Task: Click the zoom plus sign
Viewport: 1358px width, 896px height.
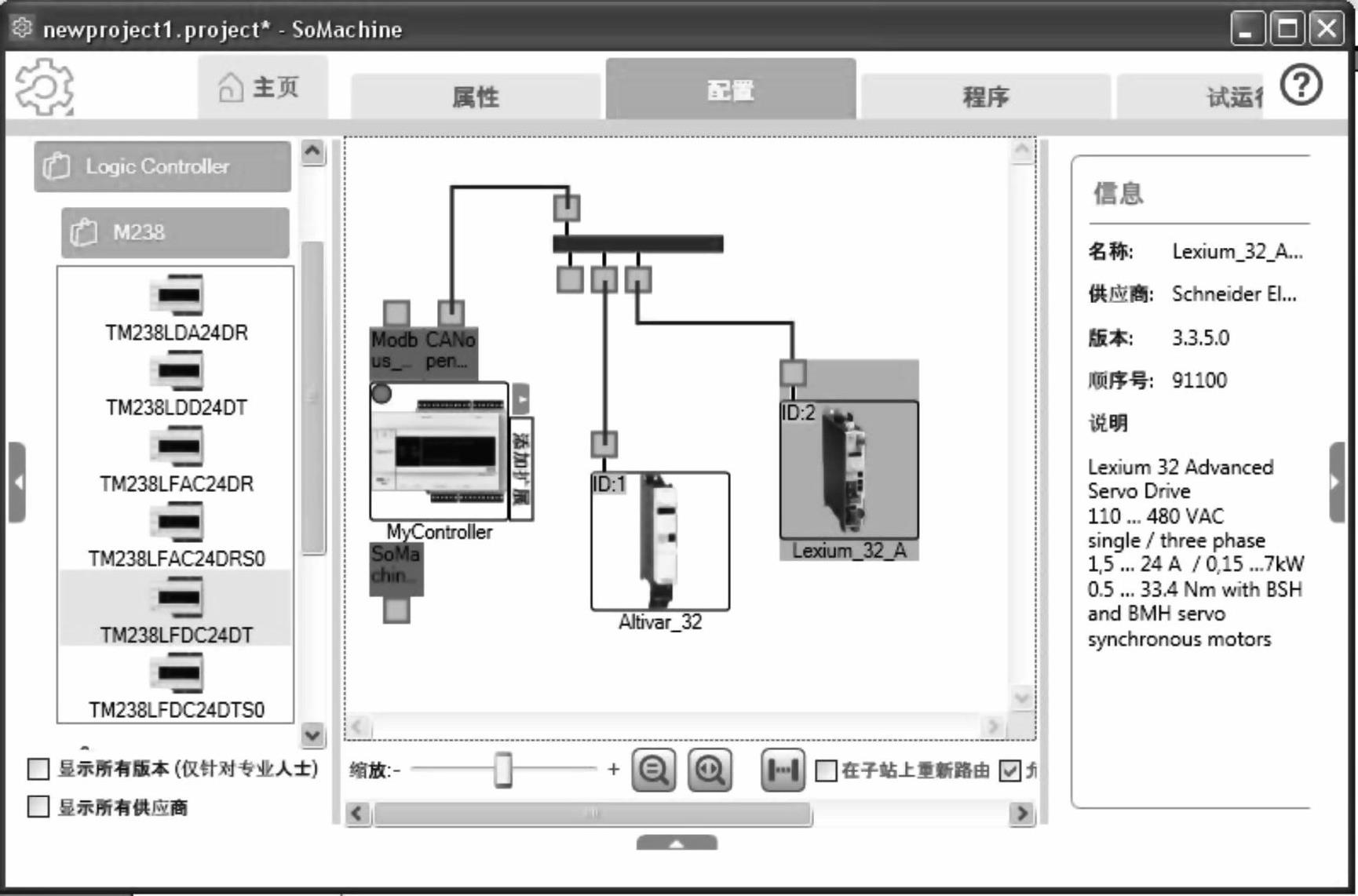Action: [x=614, y=770]
